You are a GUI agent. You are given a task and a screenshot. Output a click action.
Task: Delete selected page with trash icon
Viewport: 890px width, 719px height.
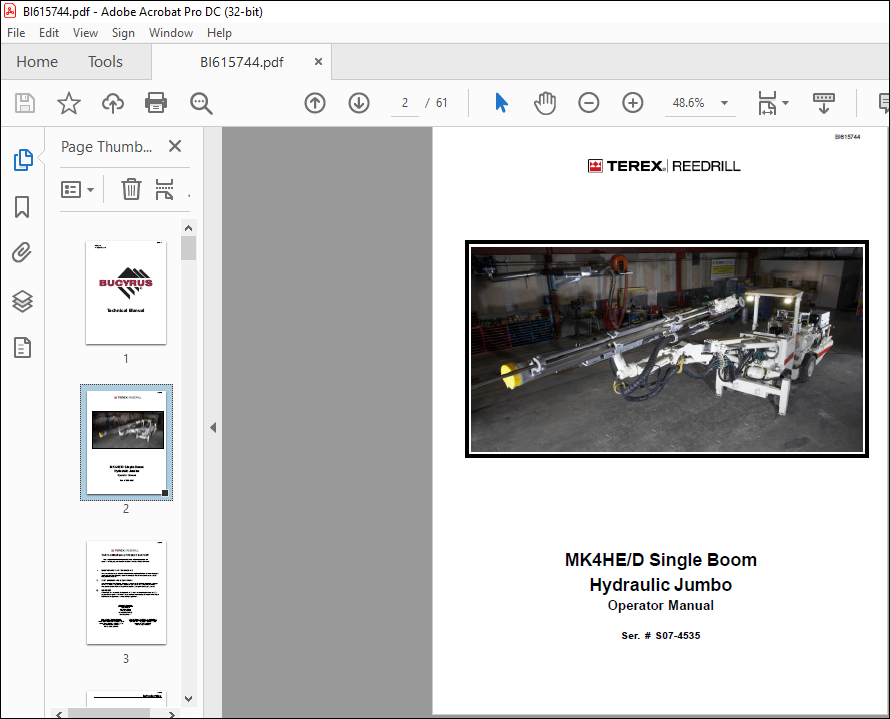pos(131,189)
